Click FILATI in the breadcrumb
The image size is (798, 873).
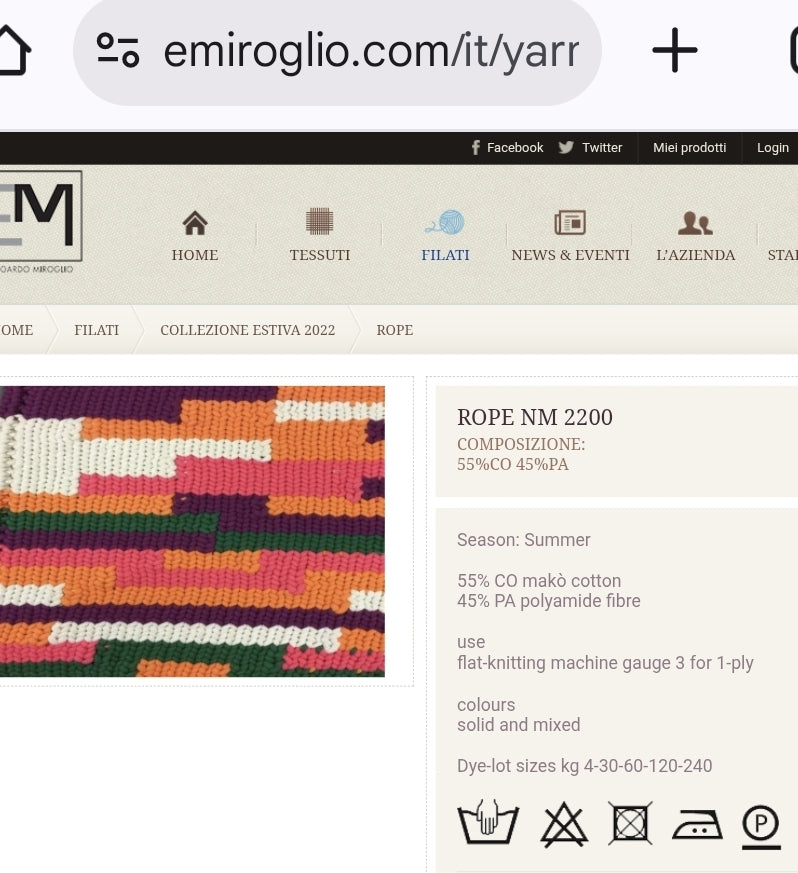(x=96, y=330)
